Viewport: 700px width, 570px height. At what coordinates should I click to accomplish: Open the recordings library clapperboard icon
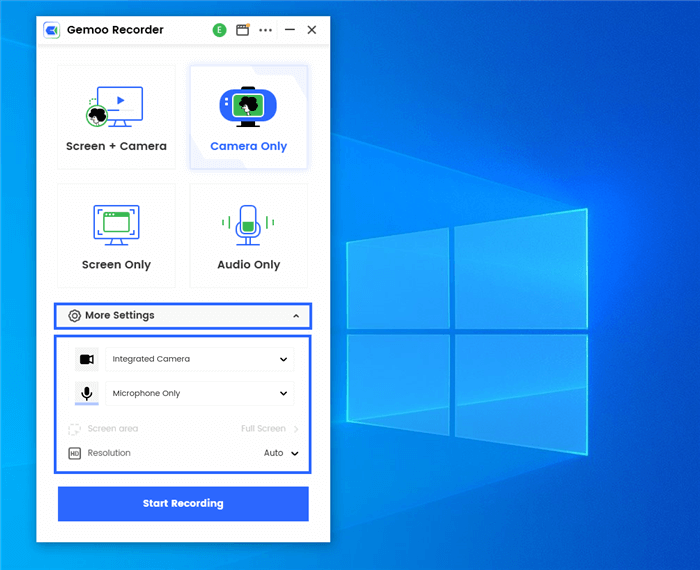tap(242, 30)
